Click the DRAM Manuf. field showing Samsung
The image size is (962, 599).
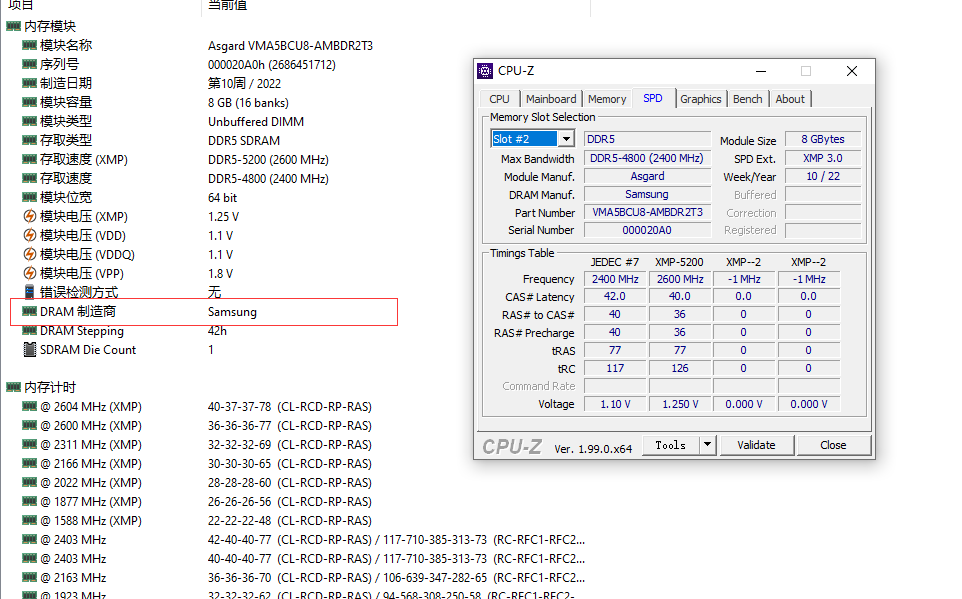pos(647,195)
